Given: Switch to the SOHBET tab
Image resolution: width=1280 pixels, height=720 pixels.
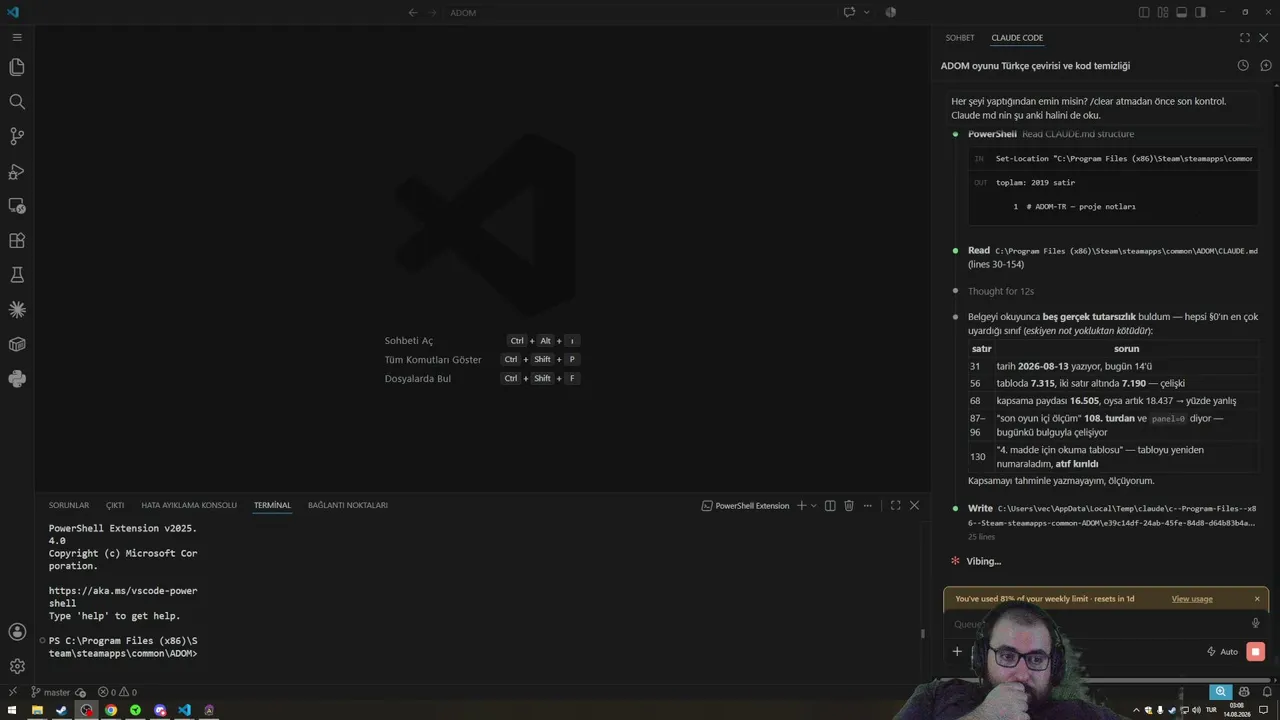Looking at the screenshot, I should [x=960, y=38].
